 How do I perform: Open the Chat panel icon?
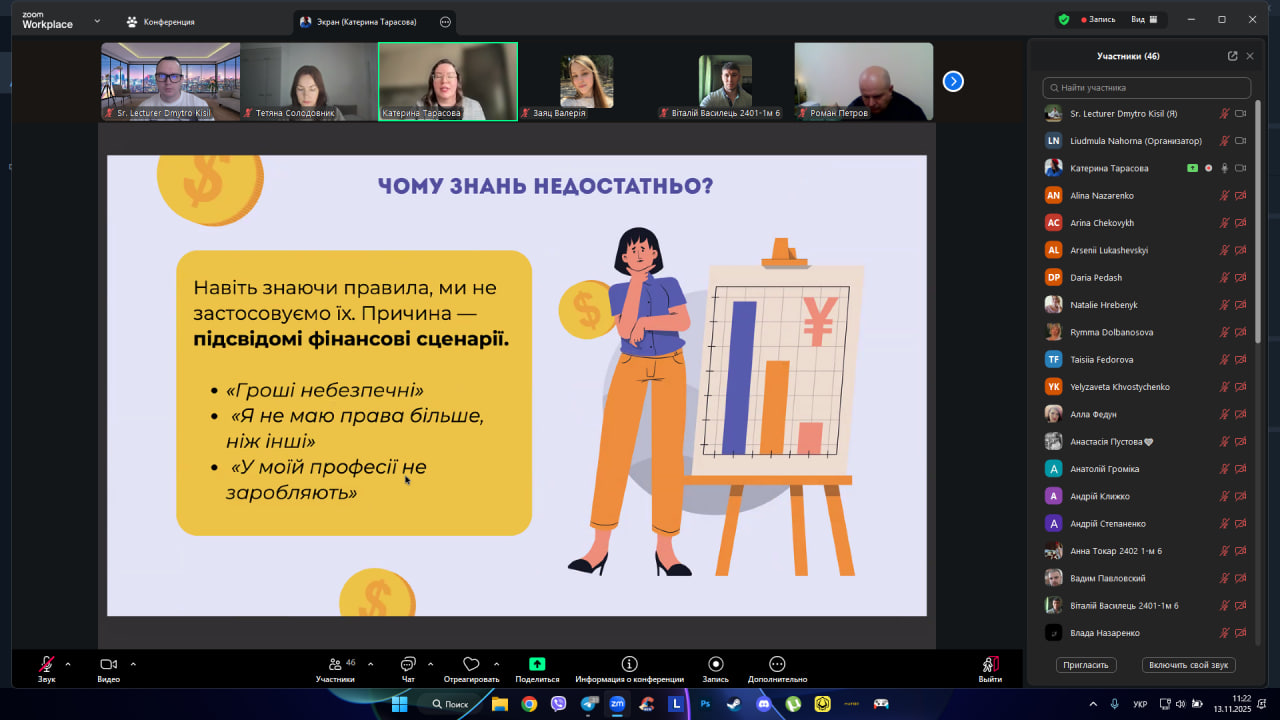[408, 665]
